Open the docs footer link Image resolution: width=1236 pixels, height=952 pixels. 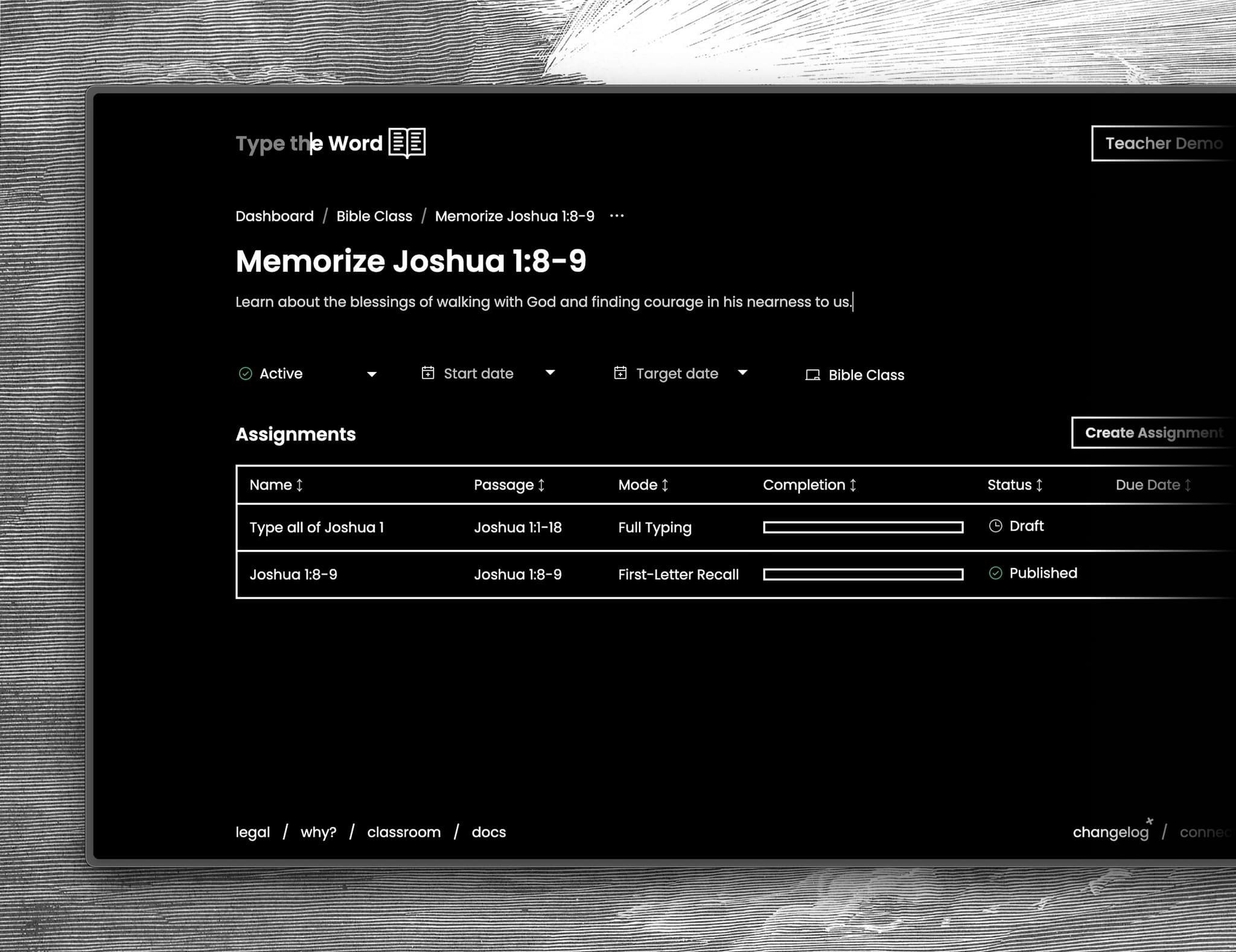[488, 832]
